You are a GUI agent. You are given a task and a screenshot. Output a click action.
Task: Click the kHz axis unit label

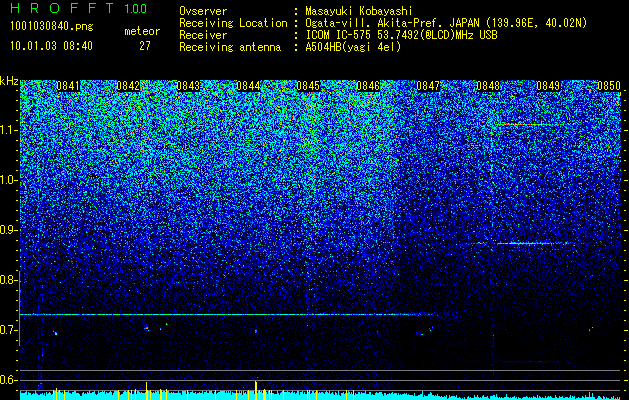pos(9,81)
